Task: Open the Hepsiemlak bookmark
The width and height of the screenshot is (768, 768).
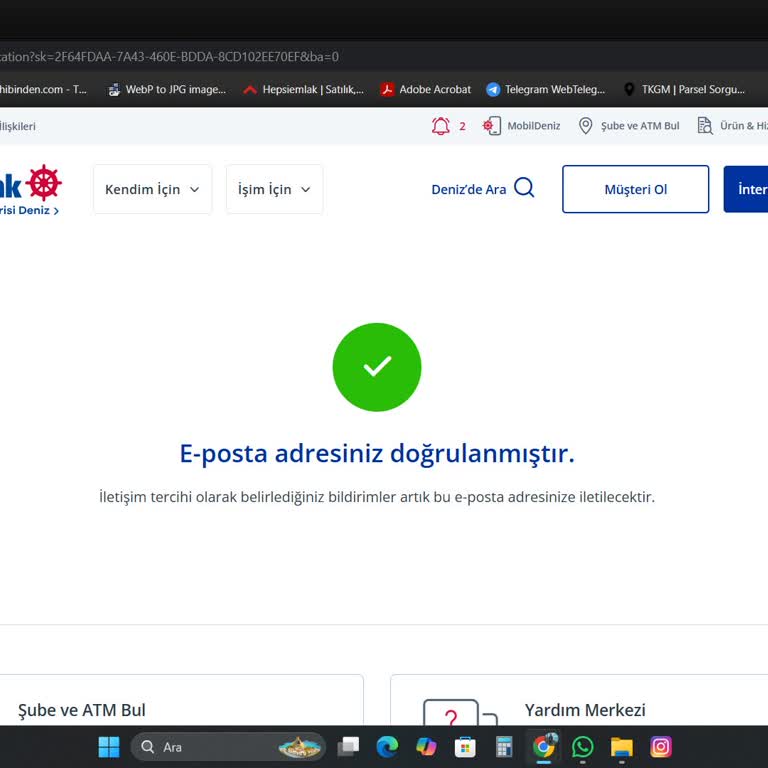Action: [304, 90]
